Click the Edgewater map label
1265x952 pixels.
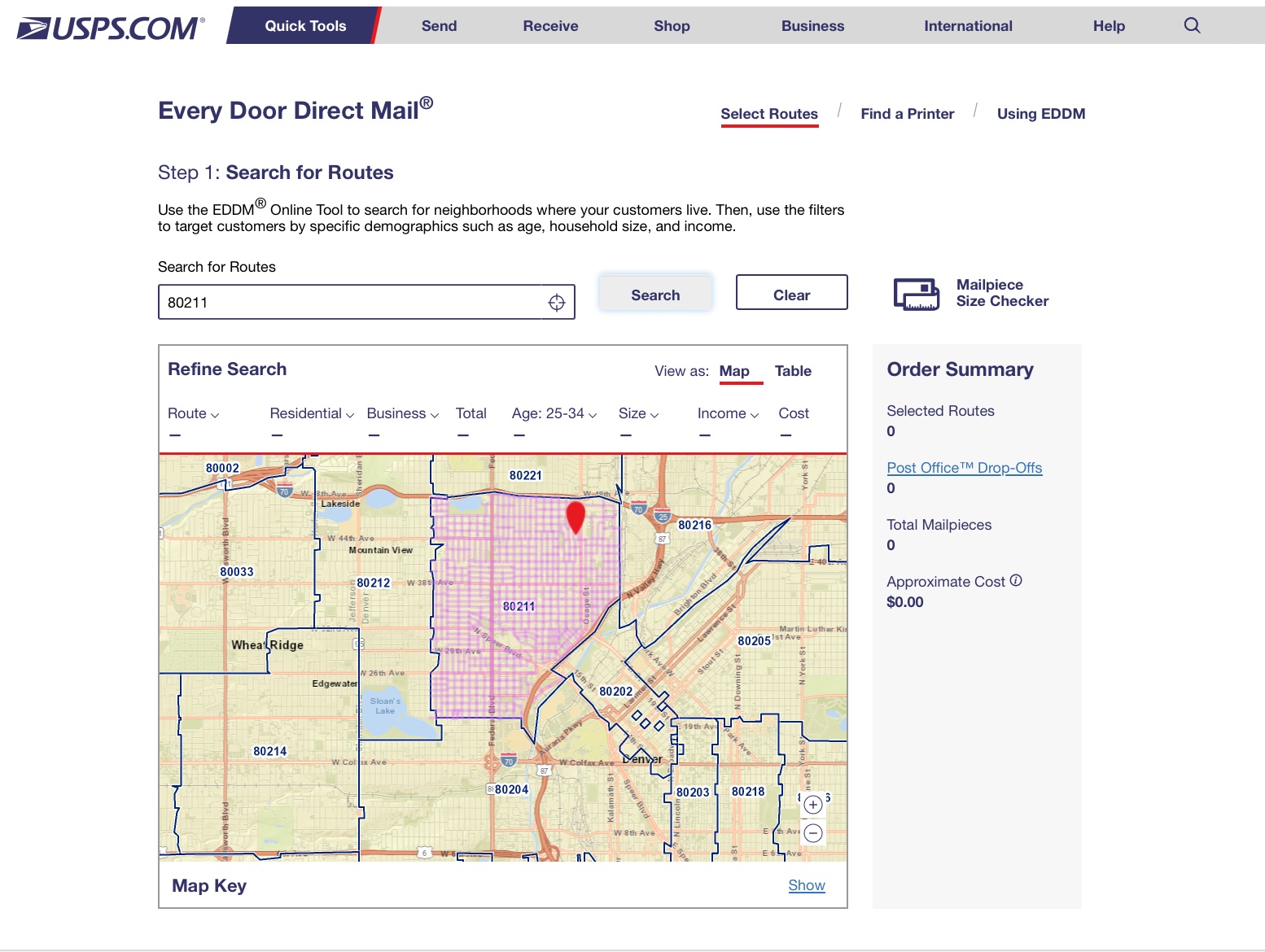[x=335, y=683]
